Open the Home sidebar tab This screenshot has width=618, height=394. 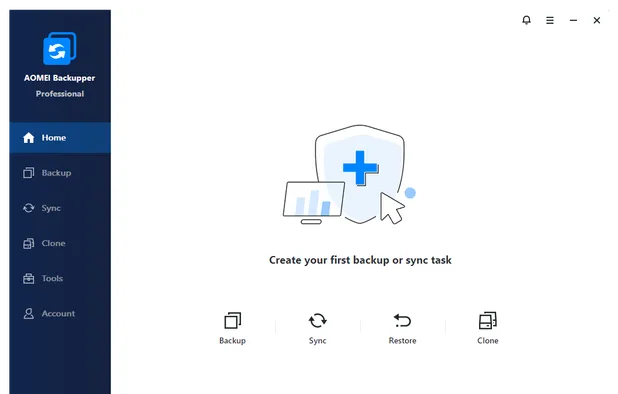pyautogui.click(x=60, y=138)
